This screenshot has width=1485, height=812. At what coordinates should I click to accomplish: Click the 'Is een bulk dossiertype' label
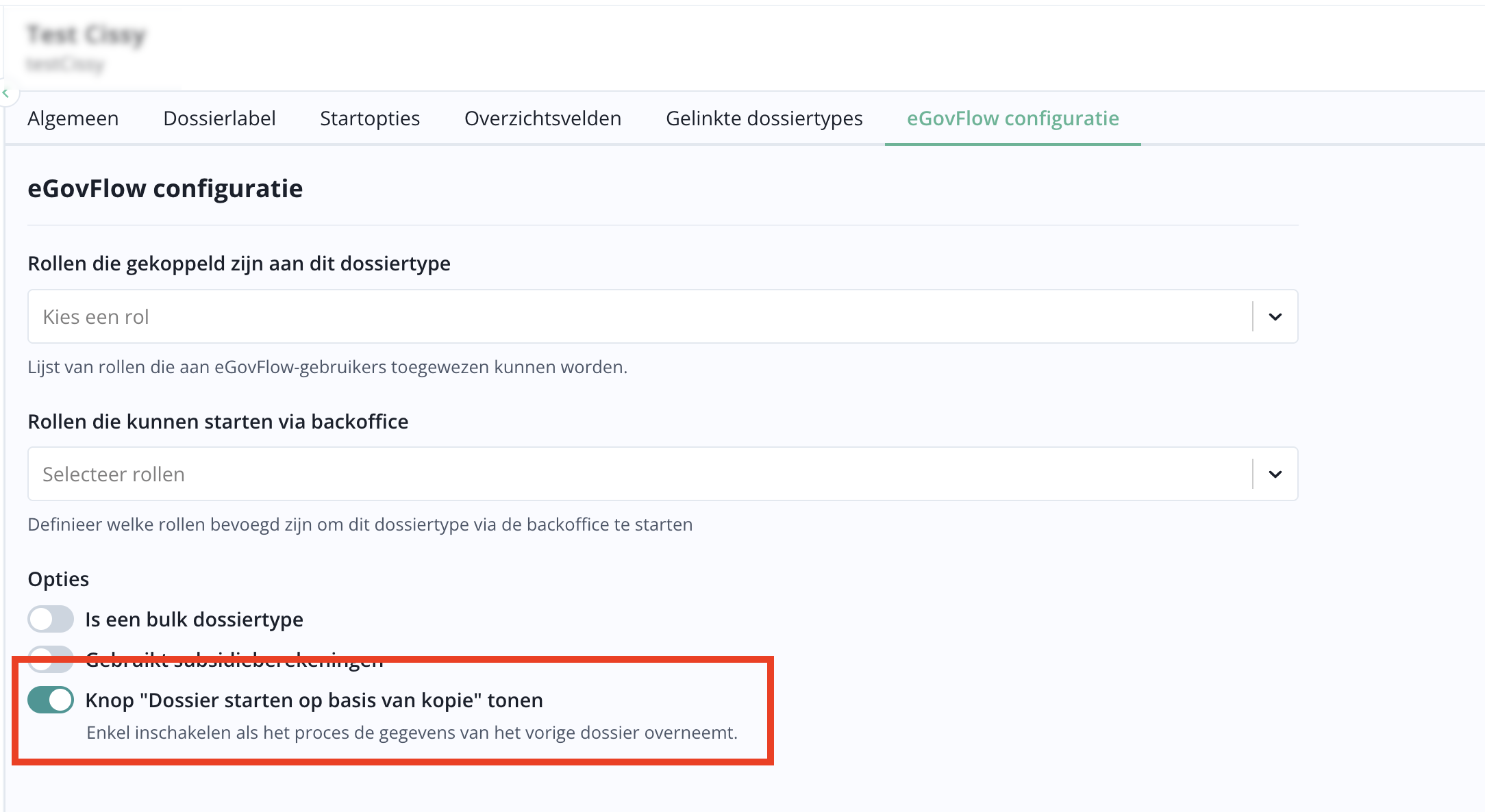(x=194, y=619)
